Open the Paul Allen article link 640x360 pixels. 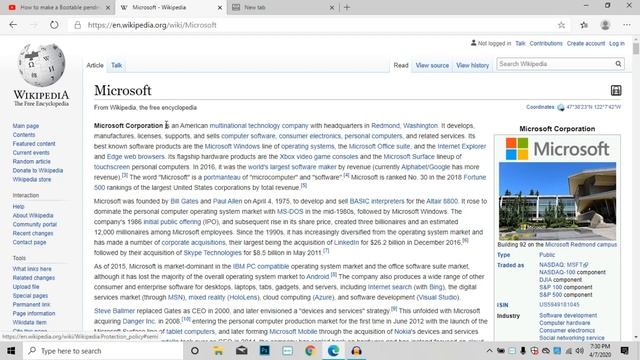(x=227, y=201)
